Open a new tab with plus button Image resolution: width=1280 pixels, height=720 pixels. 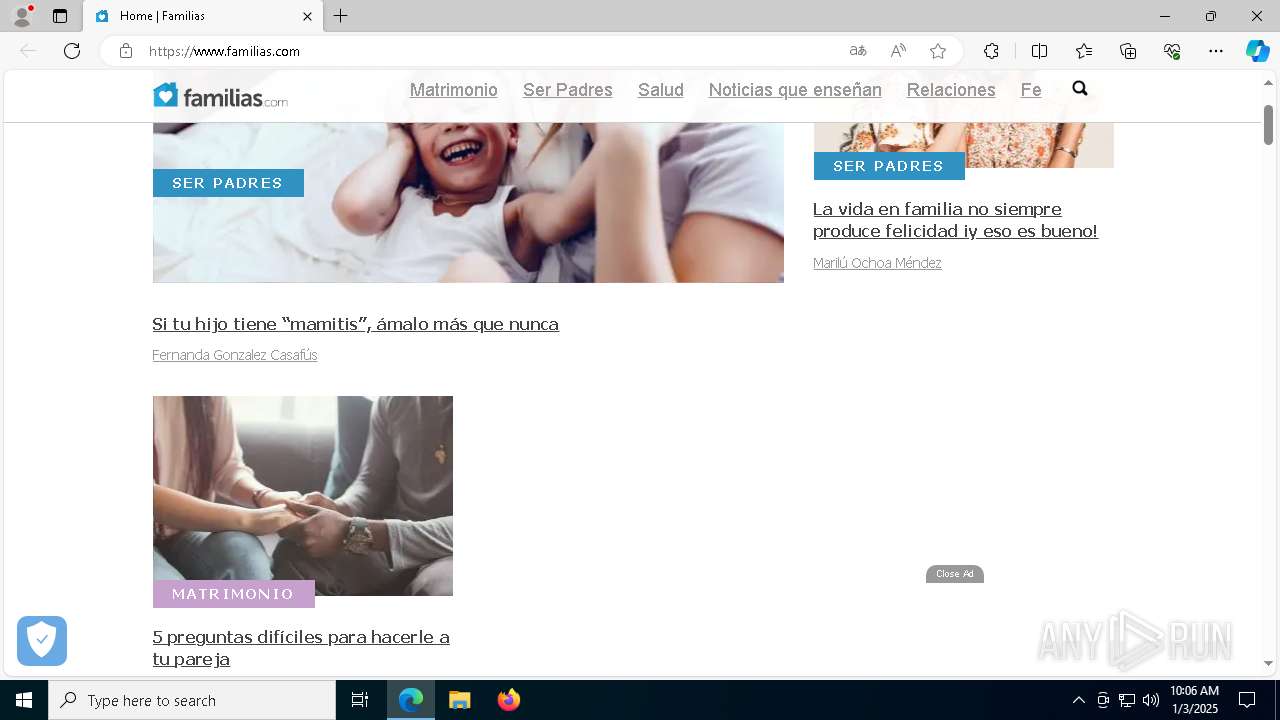tap(341, 16)
